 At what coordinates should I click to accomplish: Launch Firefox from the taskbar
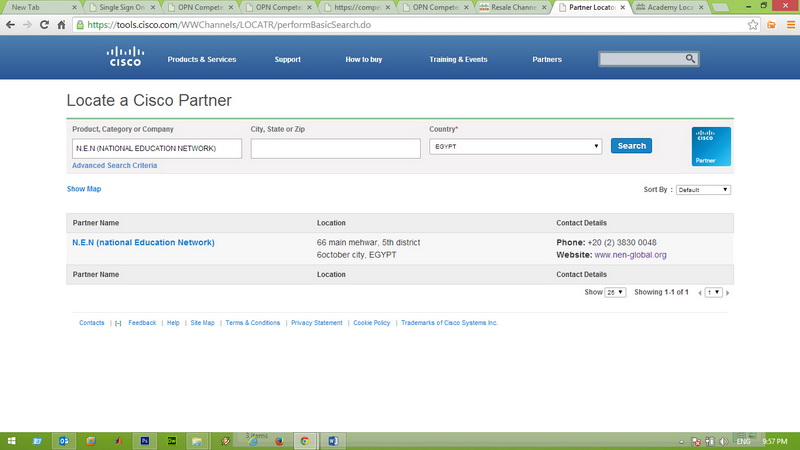[279, 441]
